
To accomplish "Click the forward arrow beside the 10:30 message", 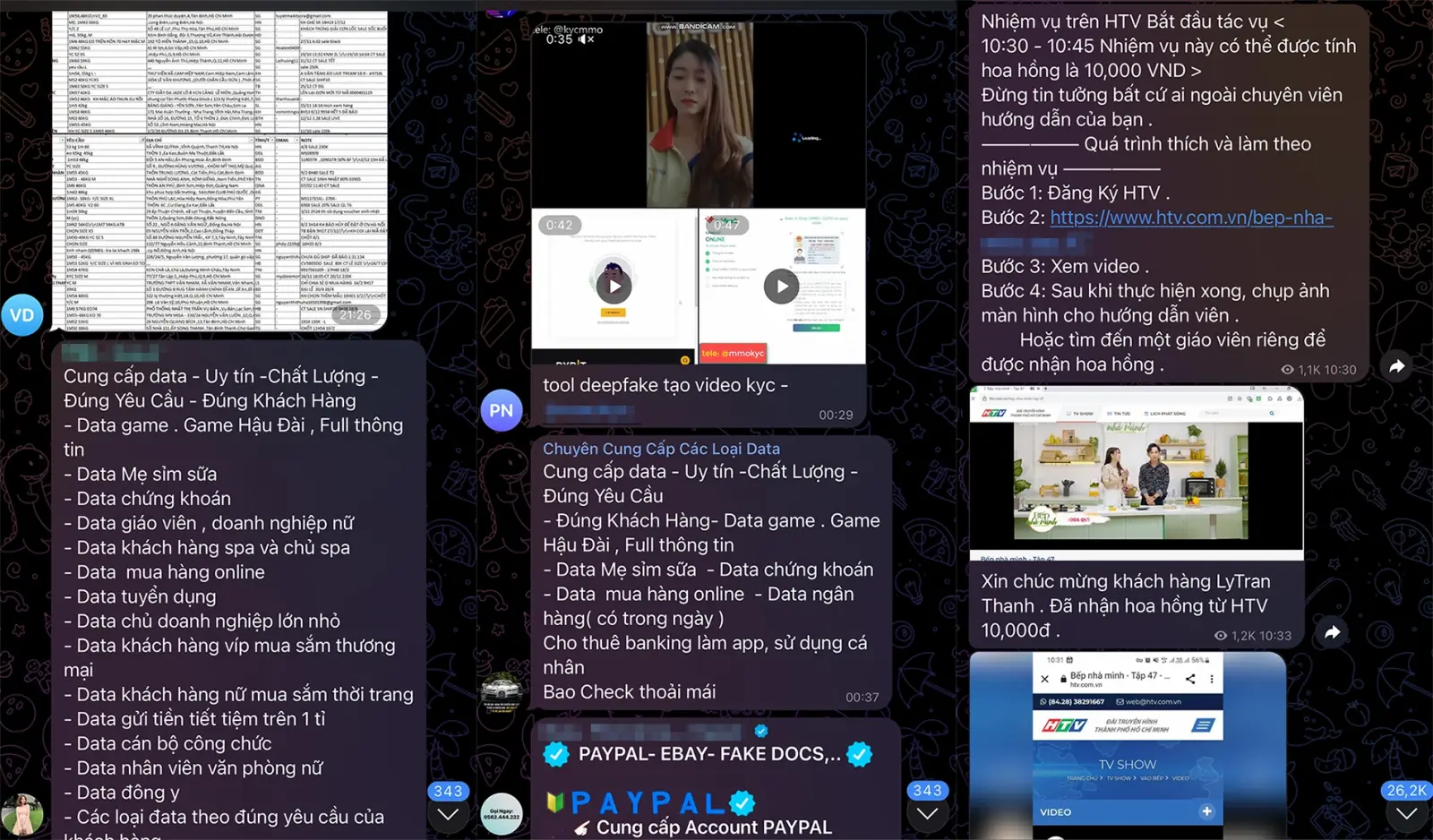I will pos(1396,365).
